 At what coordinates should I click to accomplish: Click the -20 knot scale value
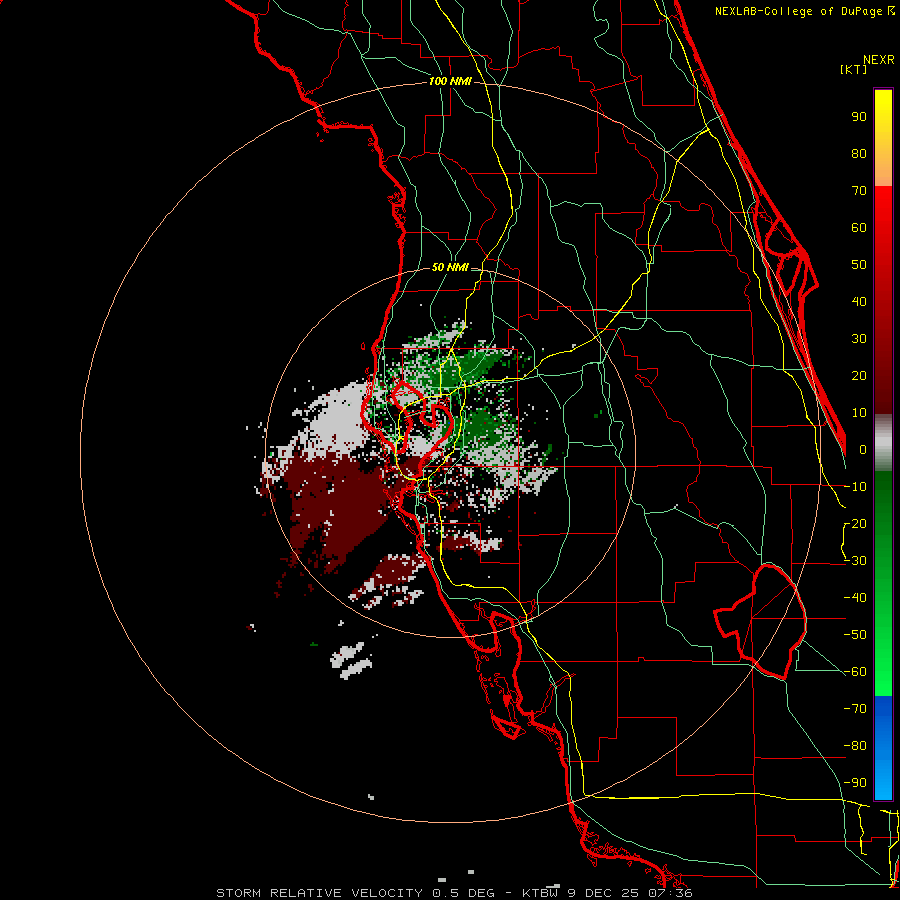855,524
